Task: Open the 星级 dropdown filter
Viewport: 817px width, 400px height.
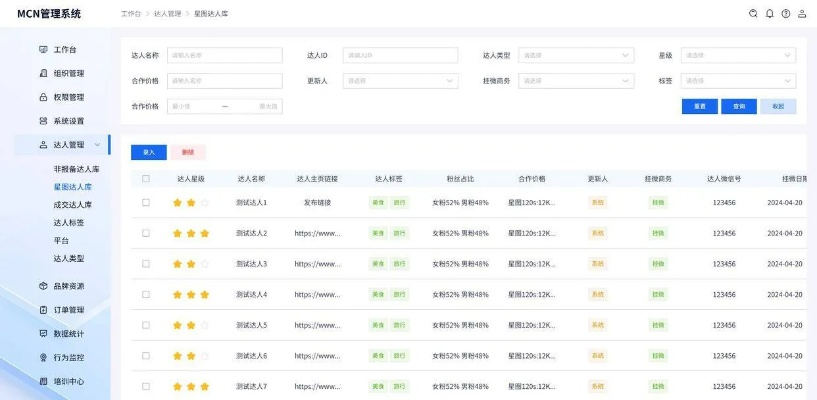Action: 738,56
